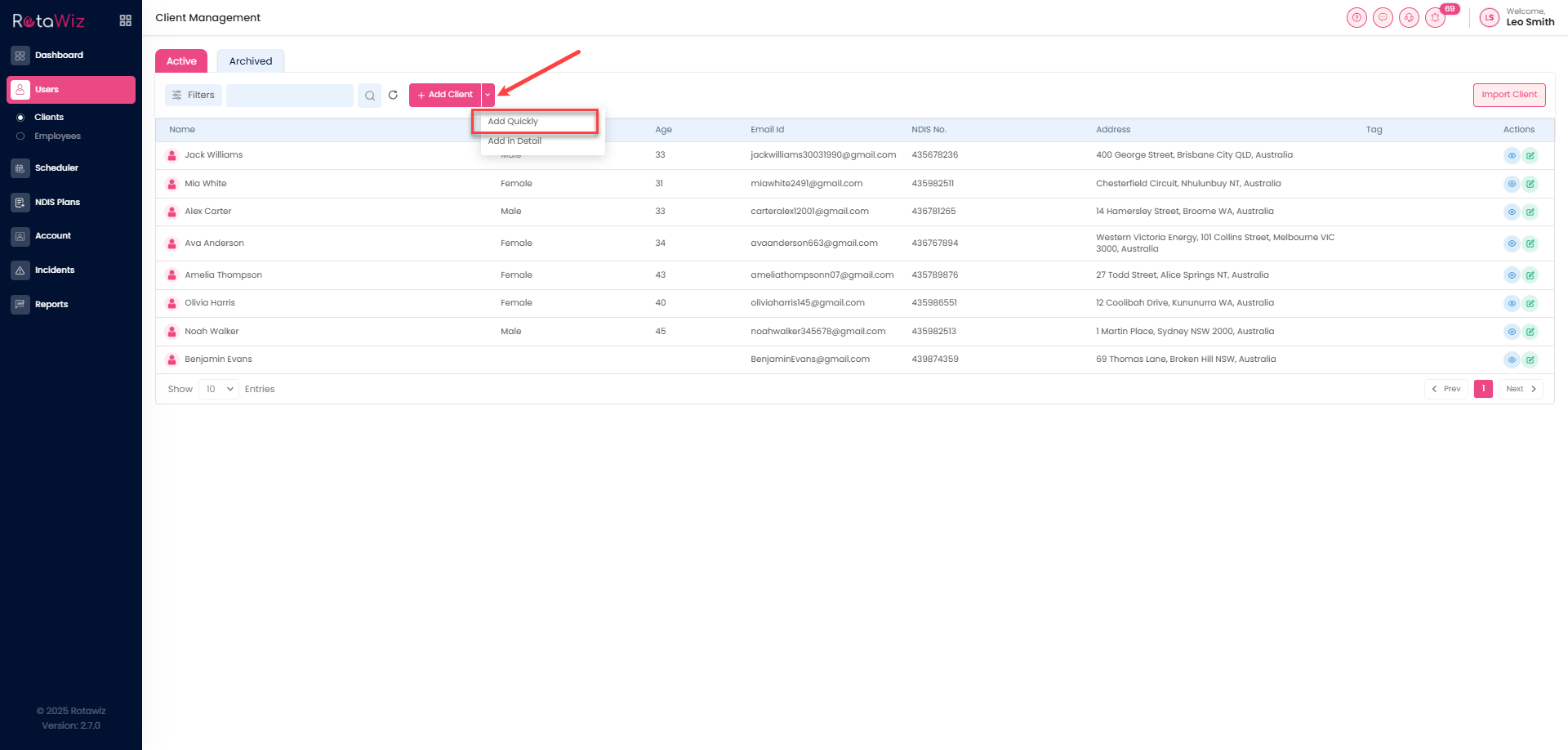This screenshot has width=1568, height=750.
Task: Open the chat messages icon
Action: point(1383,17)
